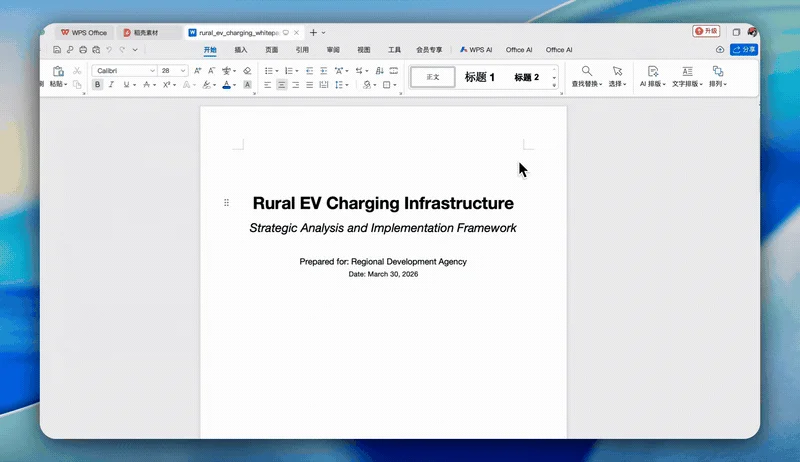Apply paragraph shading fill bucket

tap(366, 85)
